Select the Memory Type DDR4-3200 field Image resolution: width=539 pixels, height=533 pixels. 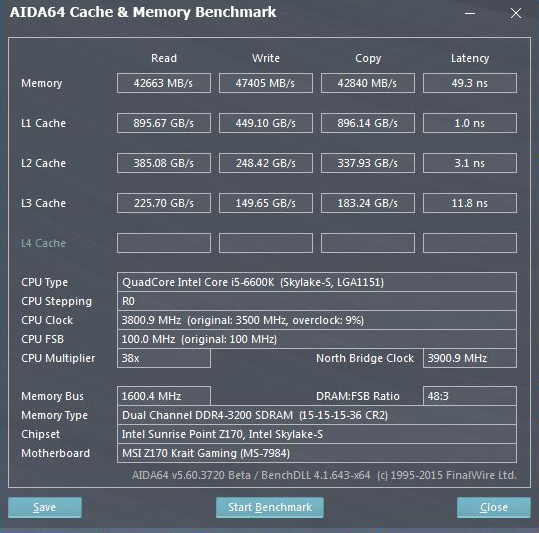pyautogui.click(x=317, y=415)
